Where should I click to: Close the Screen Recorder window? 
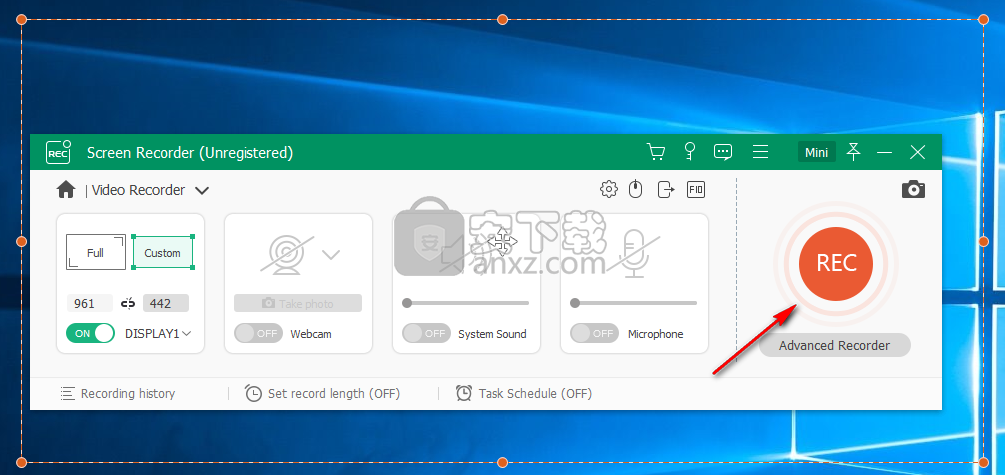[918, 152]
